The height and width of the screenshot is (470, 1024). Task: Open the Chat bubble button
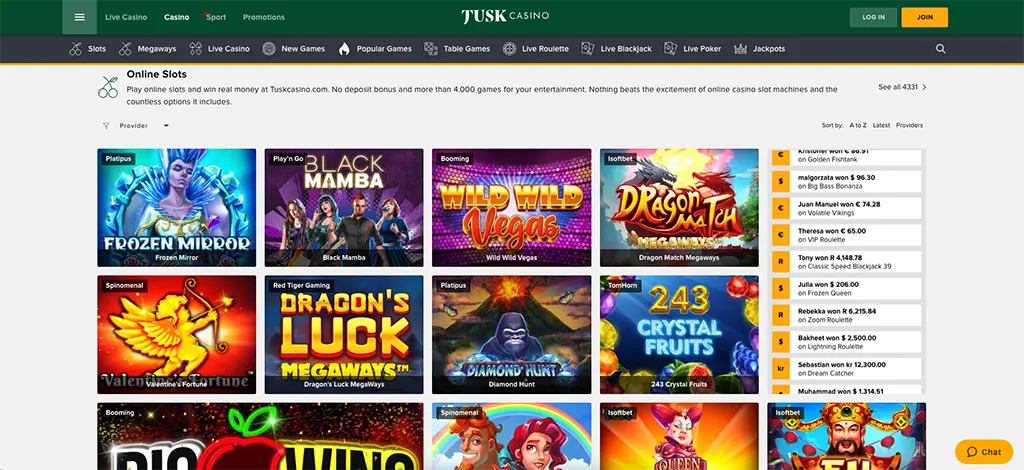coord(984,452)
